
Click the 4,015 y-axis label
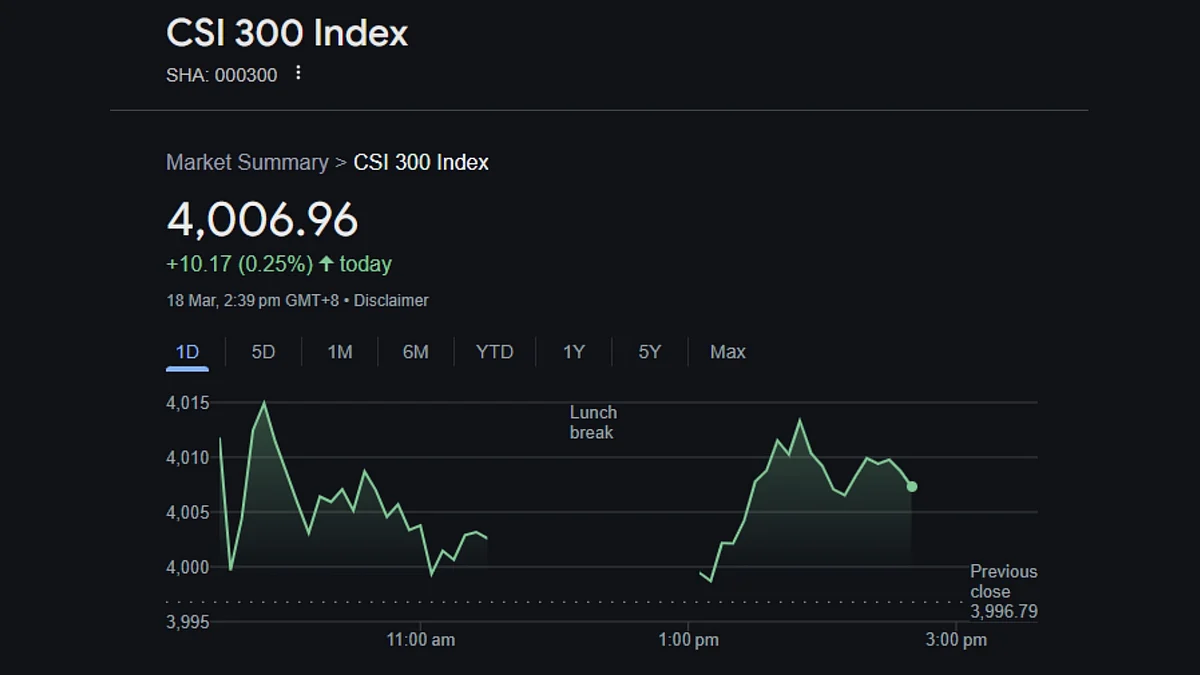188,403
